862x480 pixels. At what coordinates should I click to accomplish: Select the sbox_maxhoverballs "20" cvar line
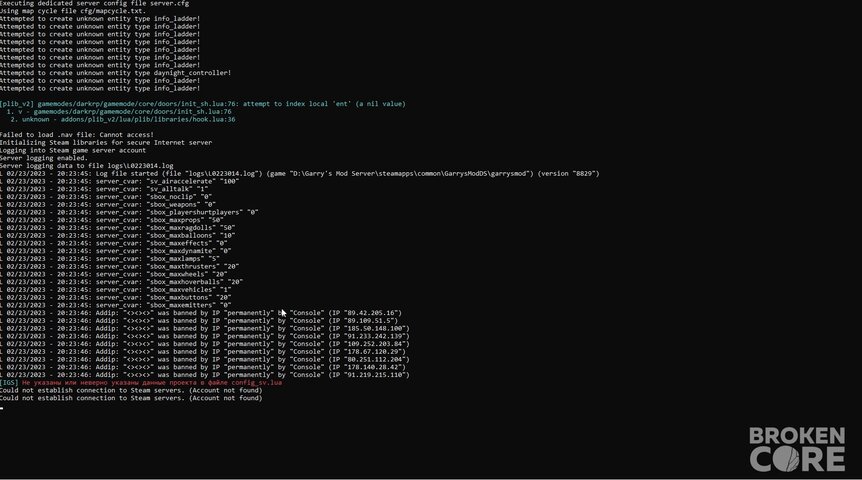point(121,282)
